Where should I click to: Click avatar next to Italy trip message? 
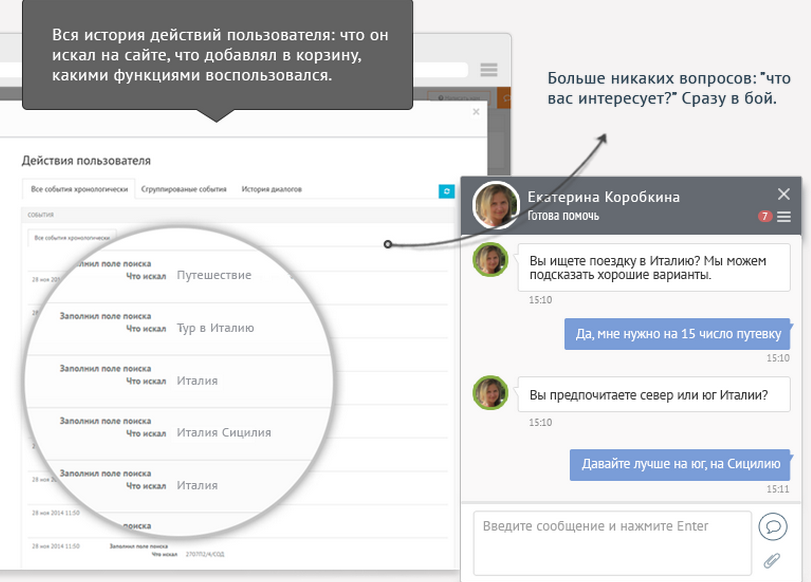[490, 259]
